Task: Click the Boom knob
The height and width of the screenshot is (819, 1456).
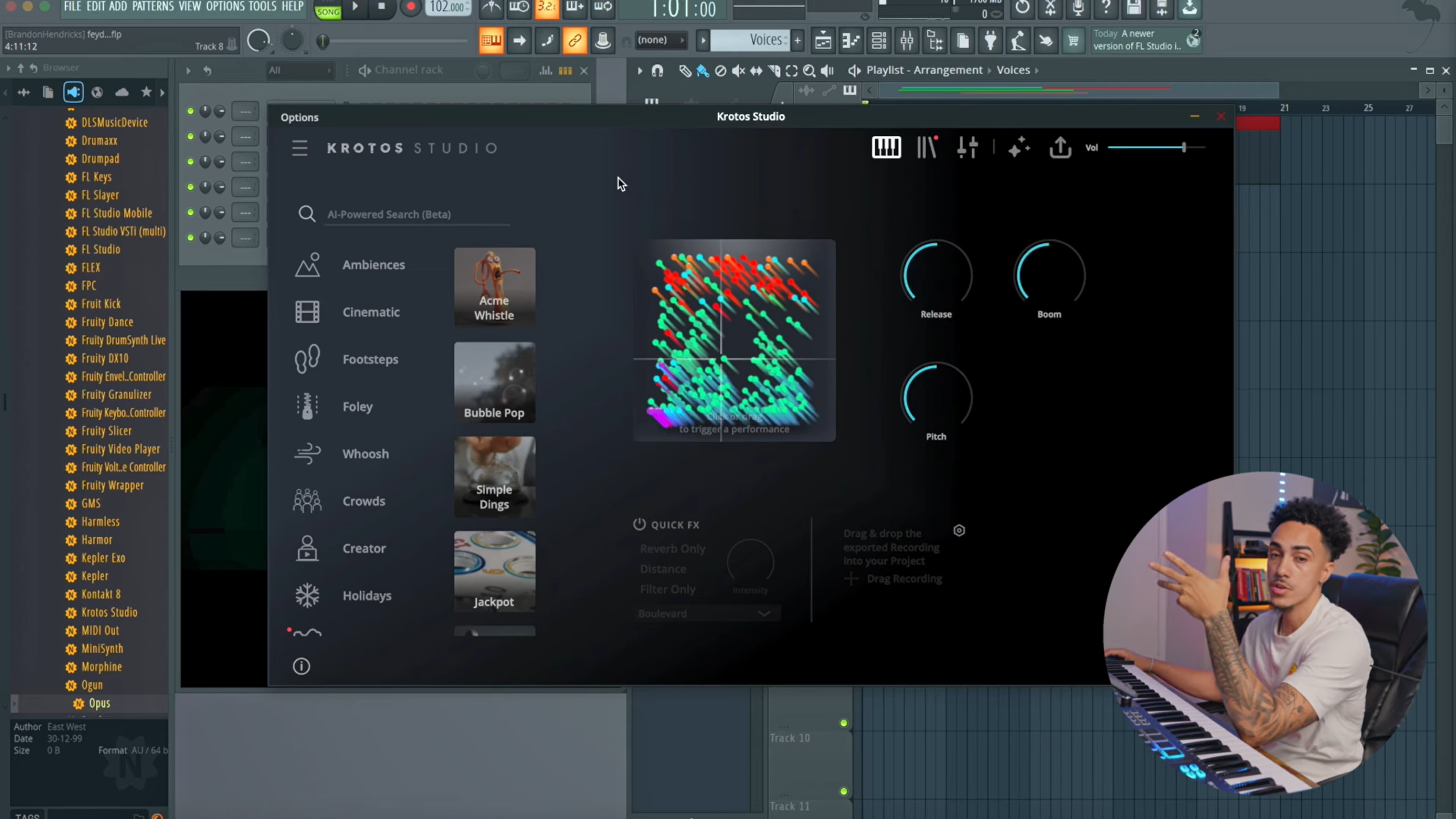Action: pyautogui.click(x=1049, y=275)
